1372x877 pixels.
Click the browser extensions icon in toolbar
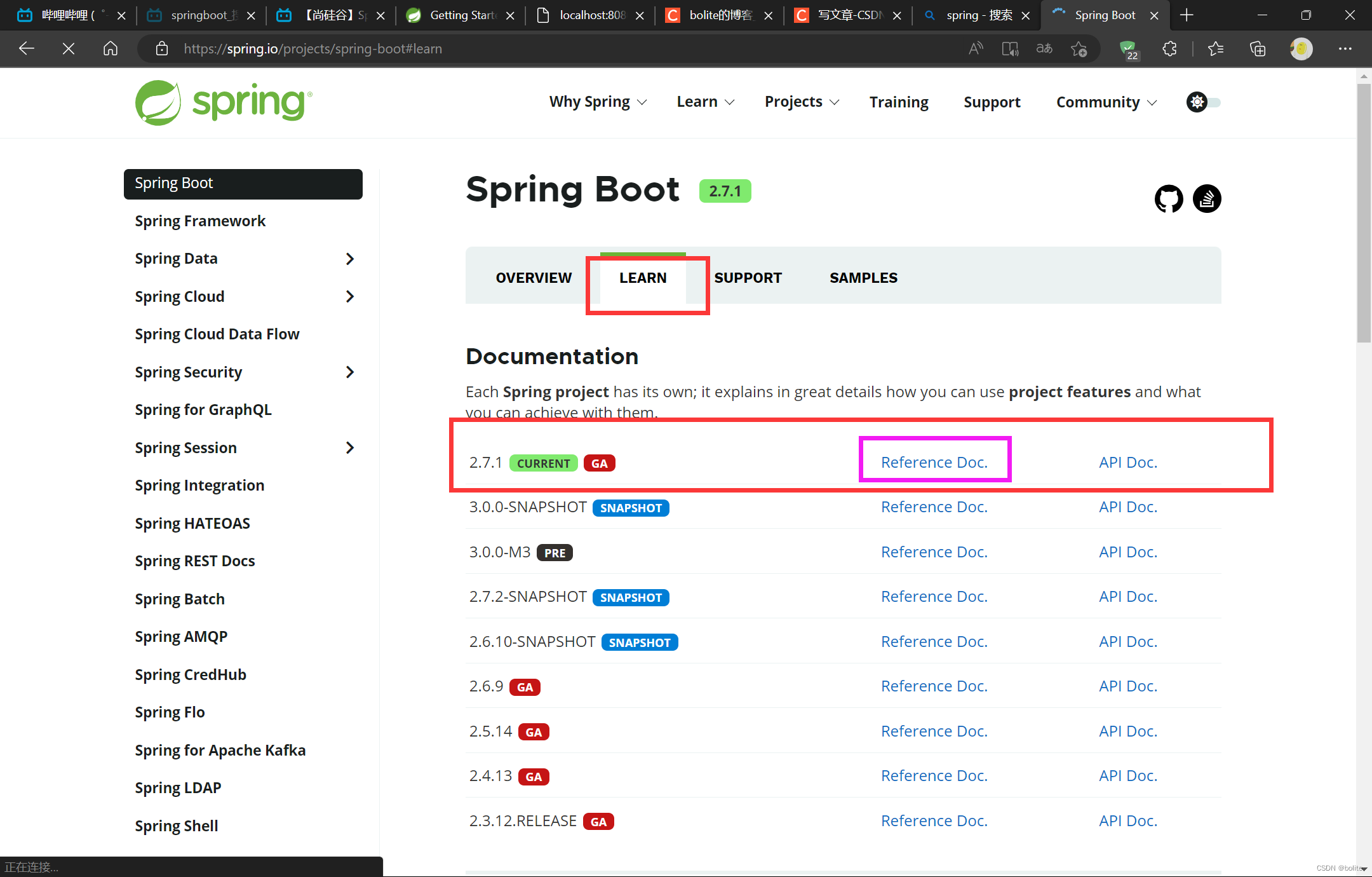coord(1169,48)
